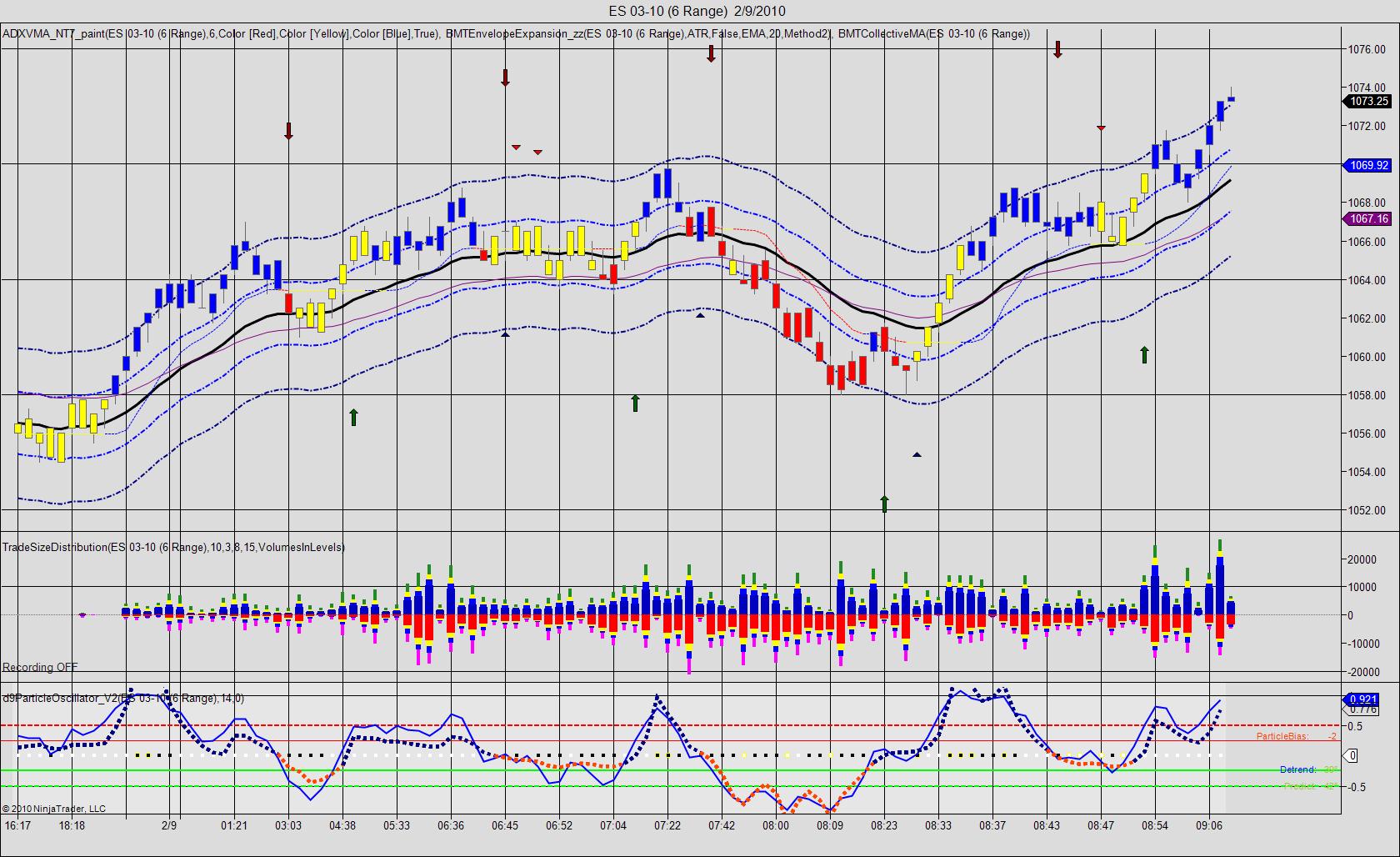The height and width of the screenshot is (857, 1400).
Task: Click small black triangle below the 08:23 low
Action: pyautogui.click(x=917, y=454)
